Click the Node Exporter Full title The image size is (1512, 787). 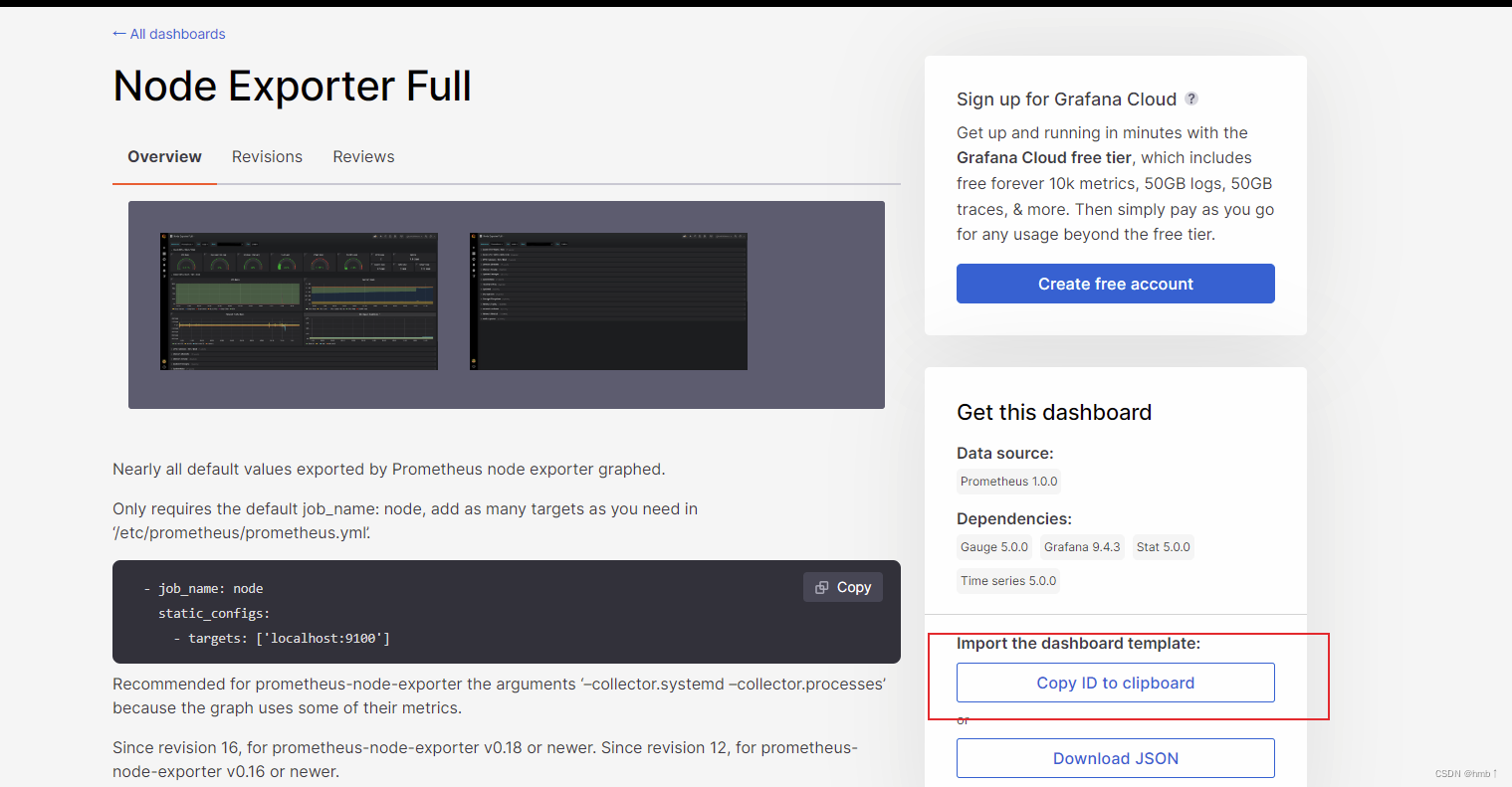292,87
